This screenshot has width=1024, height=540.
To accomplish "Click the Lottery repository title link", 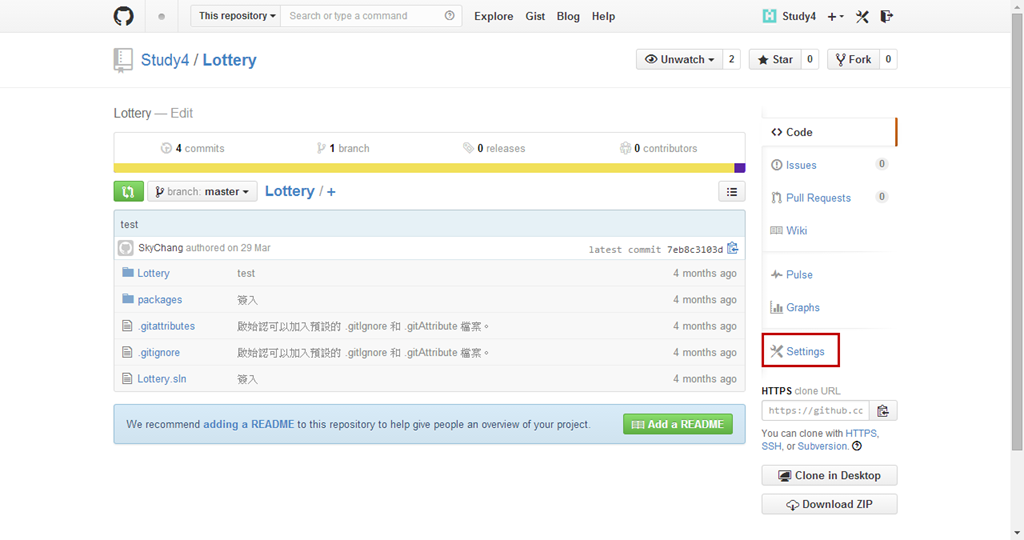I will [229, 60].
